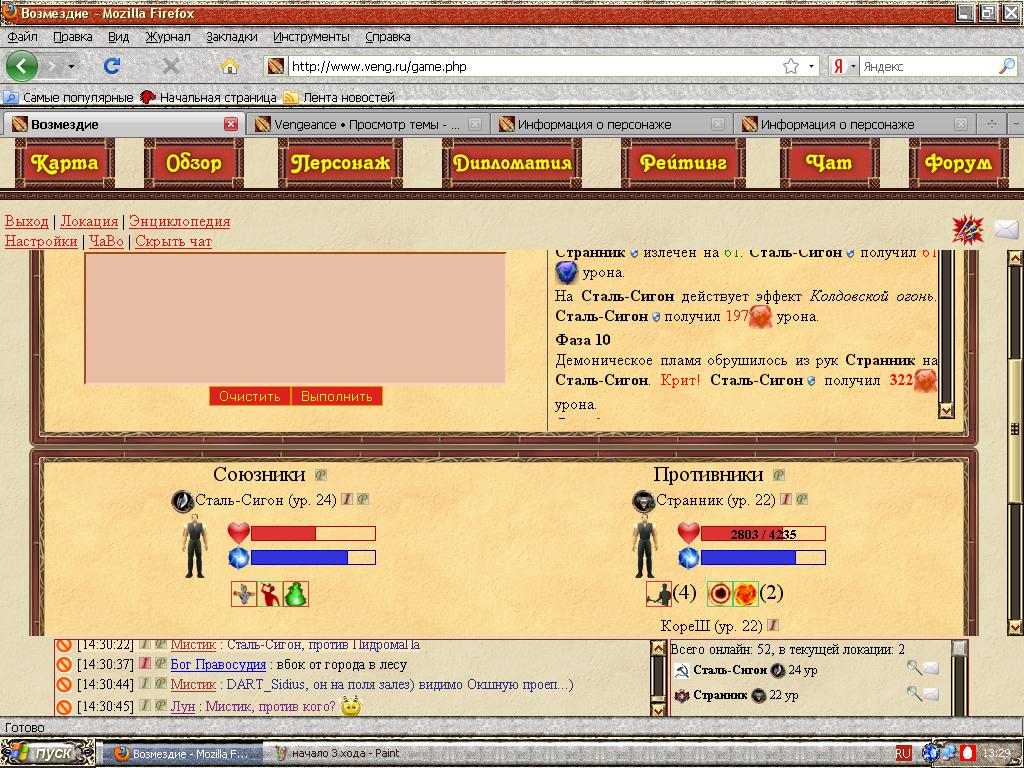
Task: Open the Энциклопедия link
Action: pos(180,221)
